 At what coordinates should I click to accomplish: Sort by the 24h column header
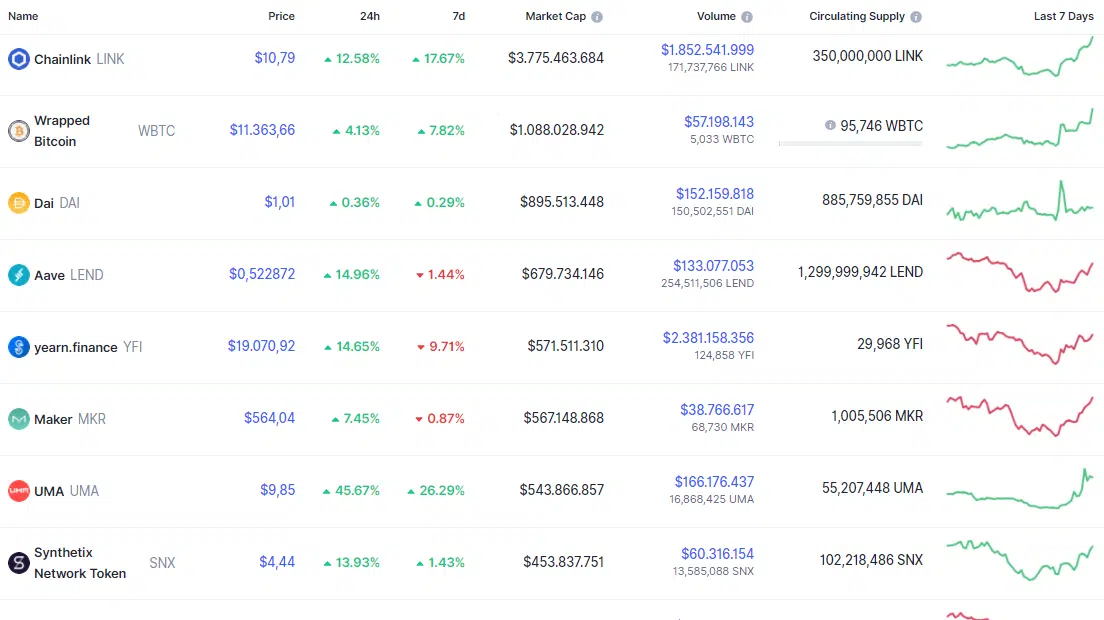click(370, 16)
